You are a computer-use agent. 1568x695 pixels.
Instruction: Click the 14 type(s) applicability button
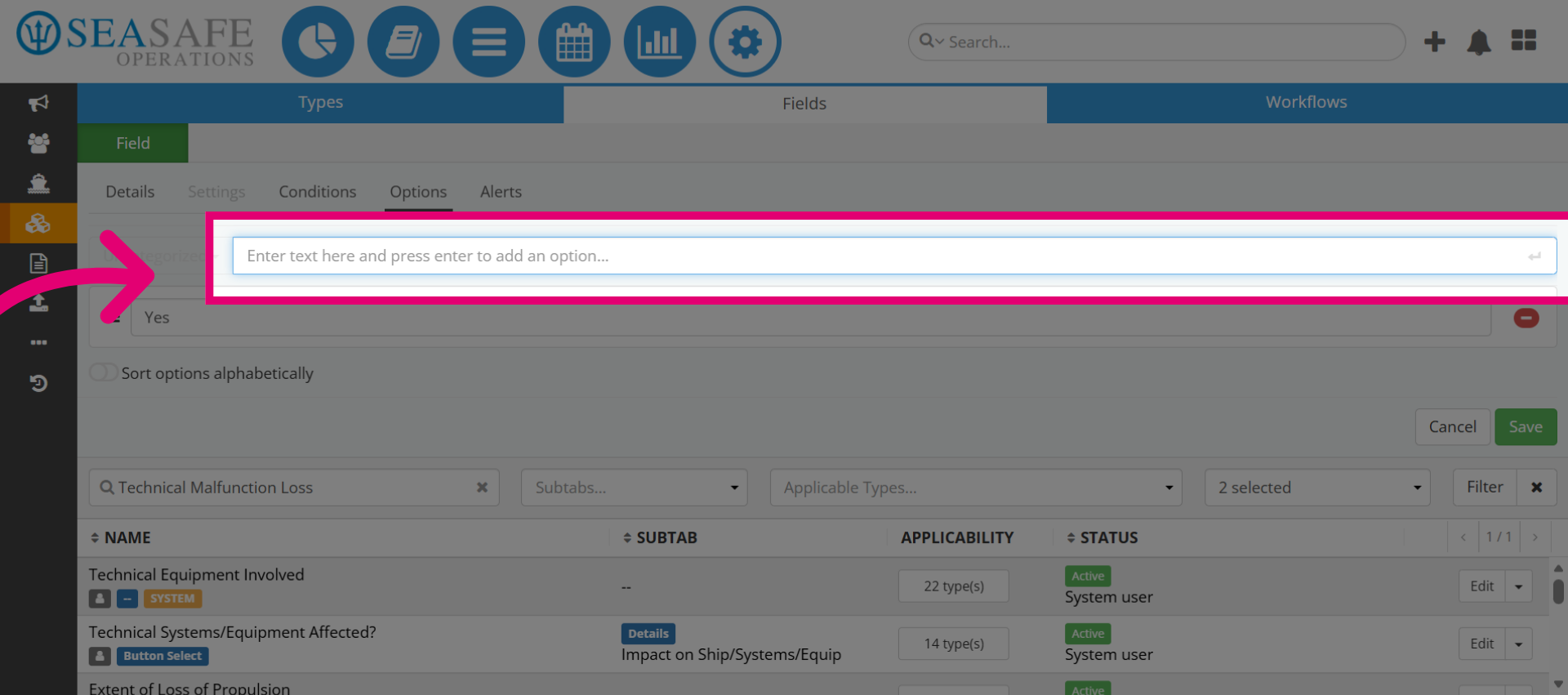point(954,644)
